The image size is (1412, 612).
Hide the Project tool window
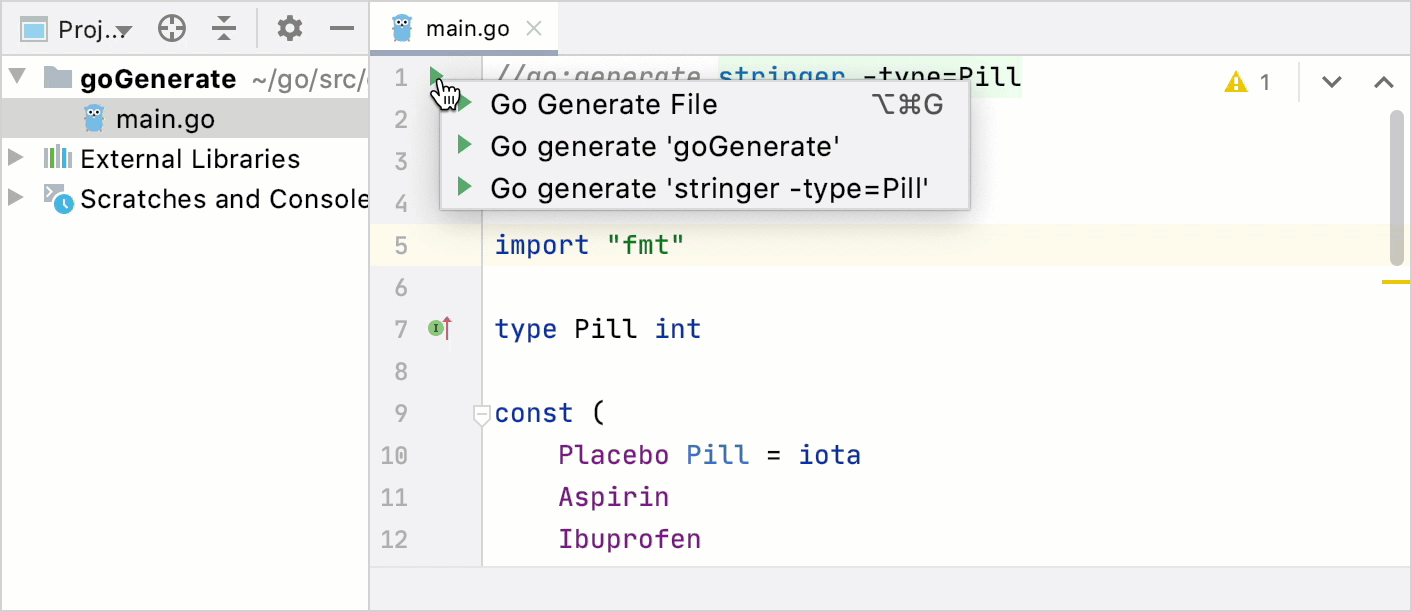(341, 28)
